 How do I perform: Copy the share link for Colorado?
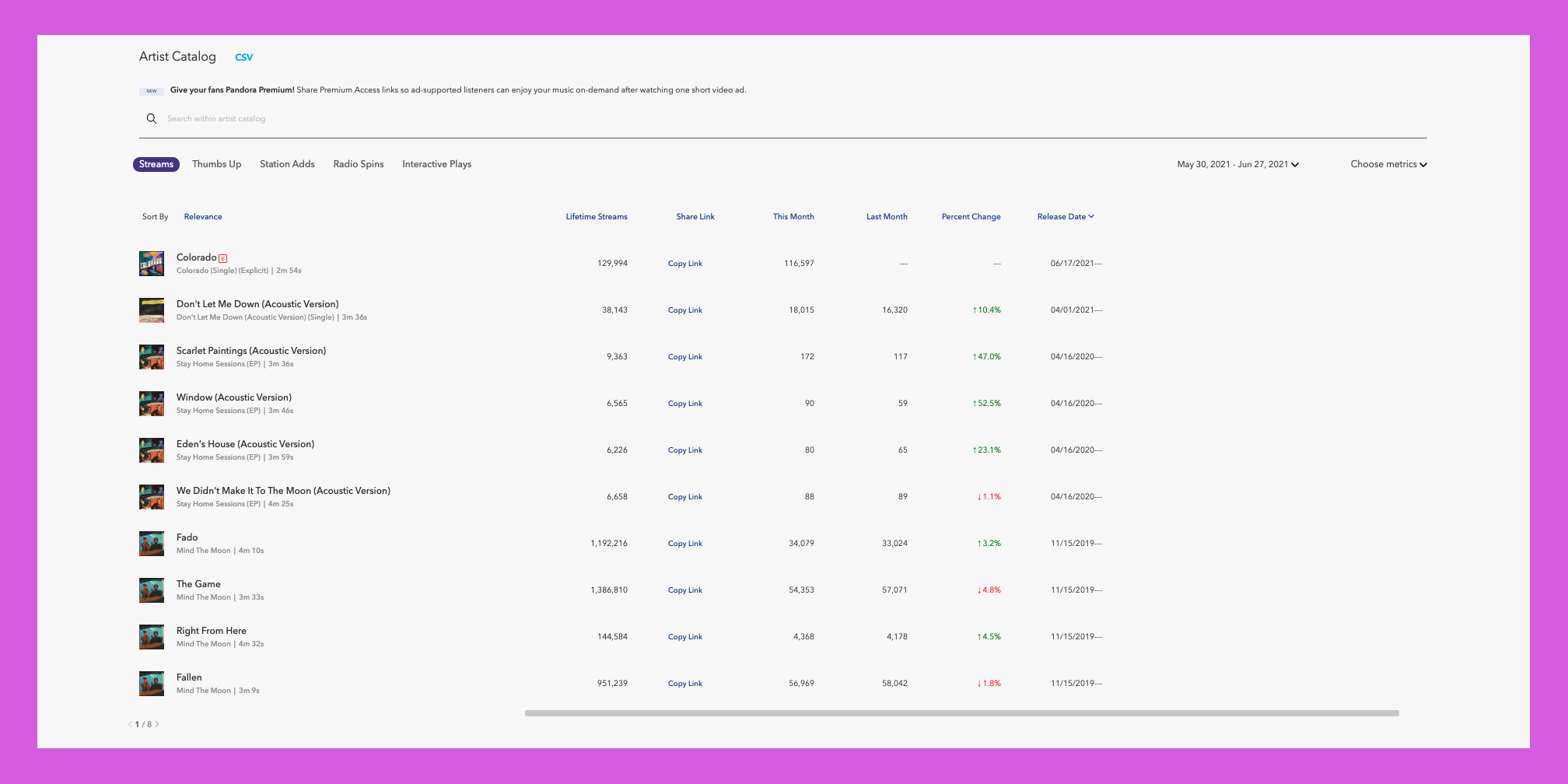pos(684,264)
